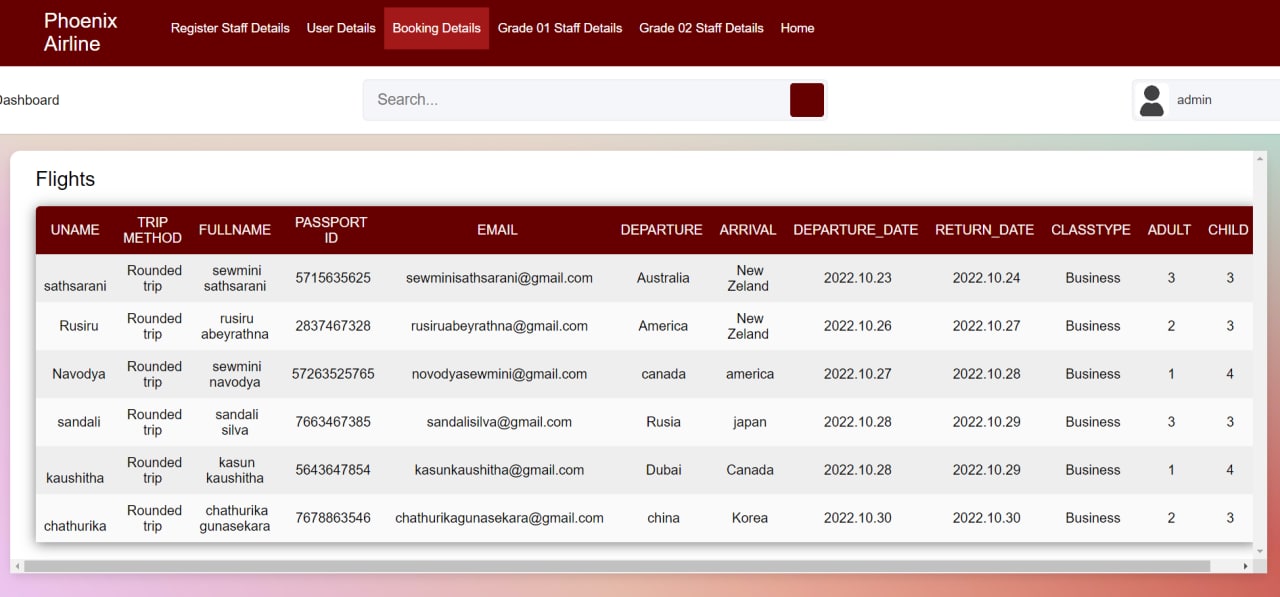
Task: Select the Booking Details tab
Action: point(436,28)
